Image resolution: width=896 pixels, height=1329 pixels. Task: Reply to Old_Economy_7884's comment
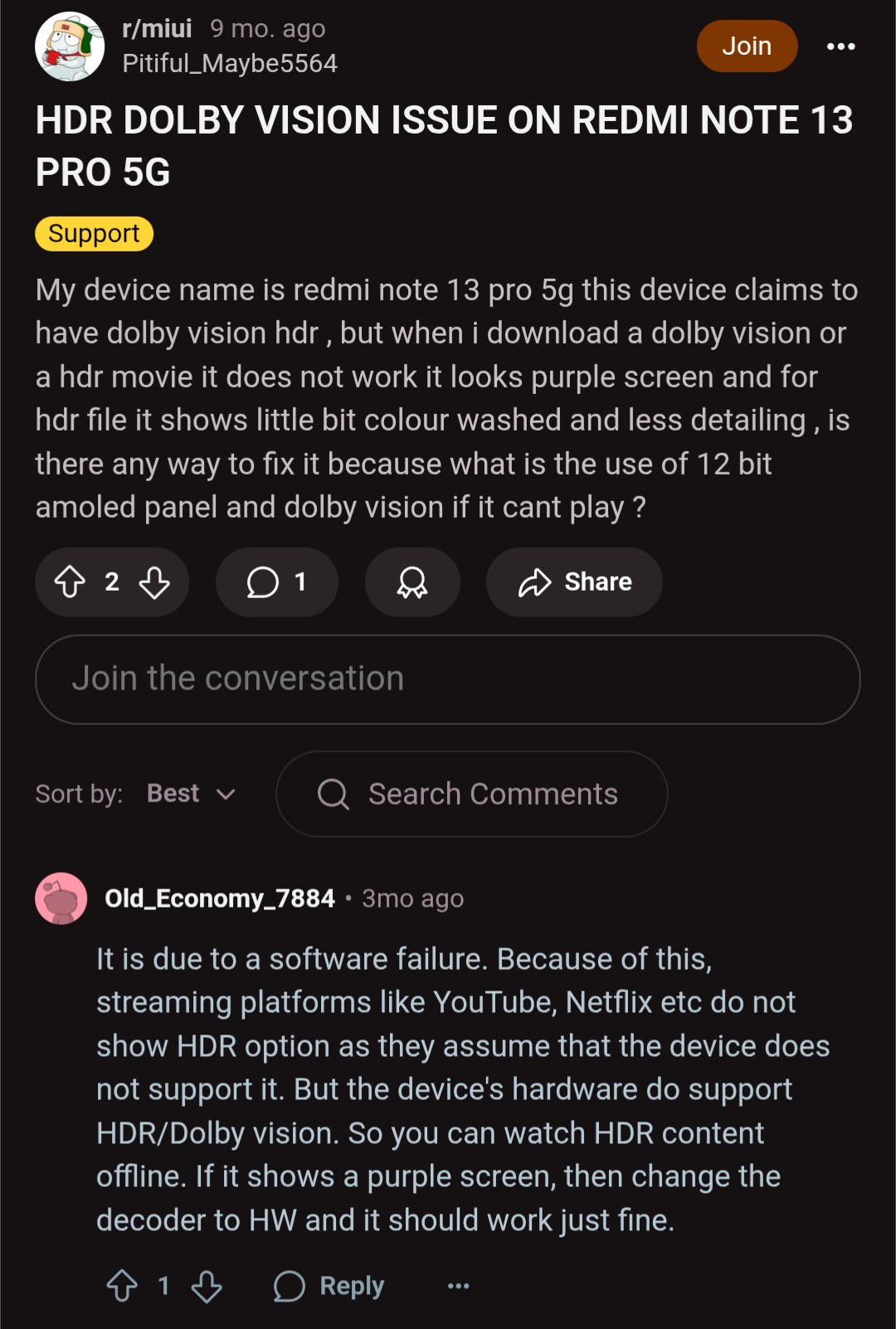(x=329, y=1286)
